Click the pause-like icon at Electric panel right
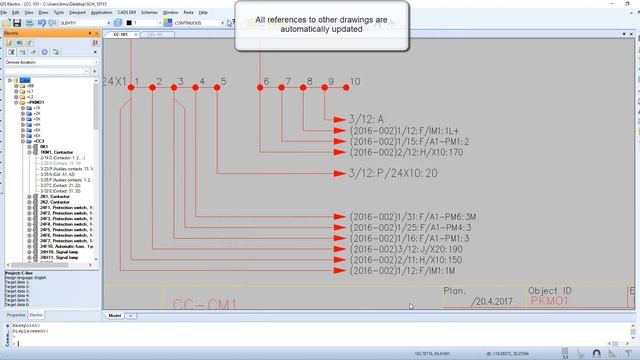 (95, 42)
